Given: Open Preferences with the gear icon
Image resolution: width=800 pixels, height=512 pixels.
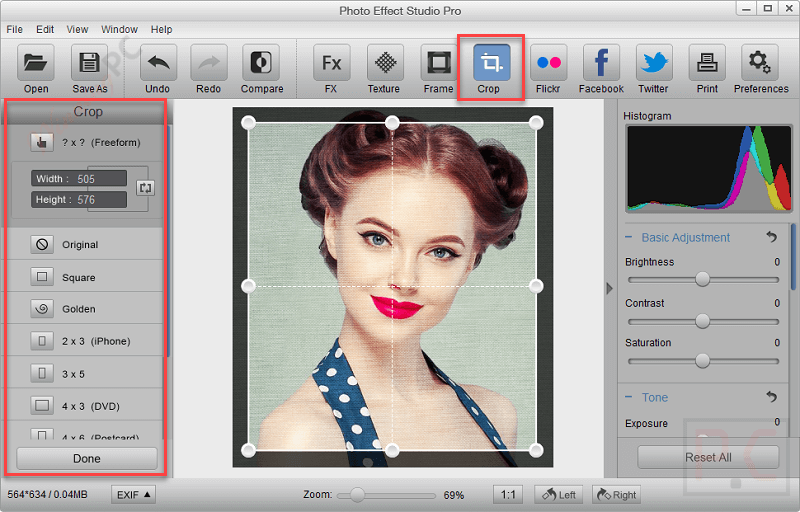Looking at the screenshot, I should (x=760, y=63).
